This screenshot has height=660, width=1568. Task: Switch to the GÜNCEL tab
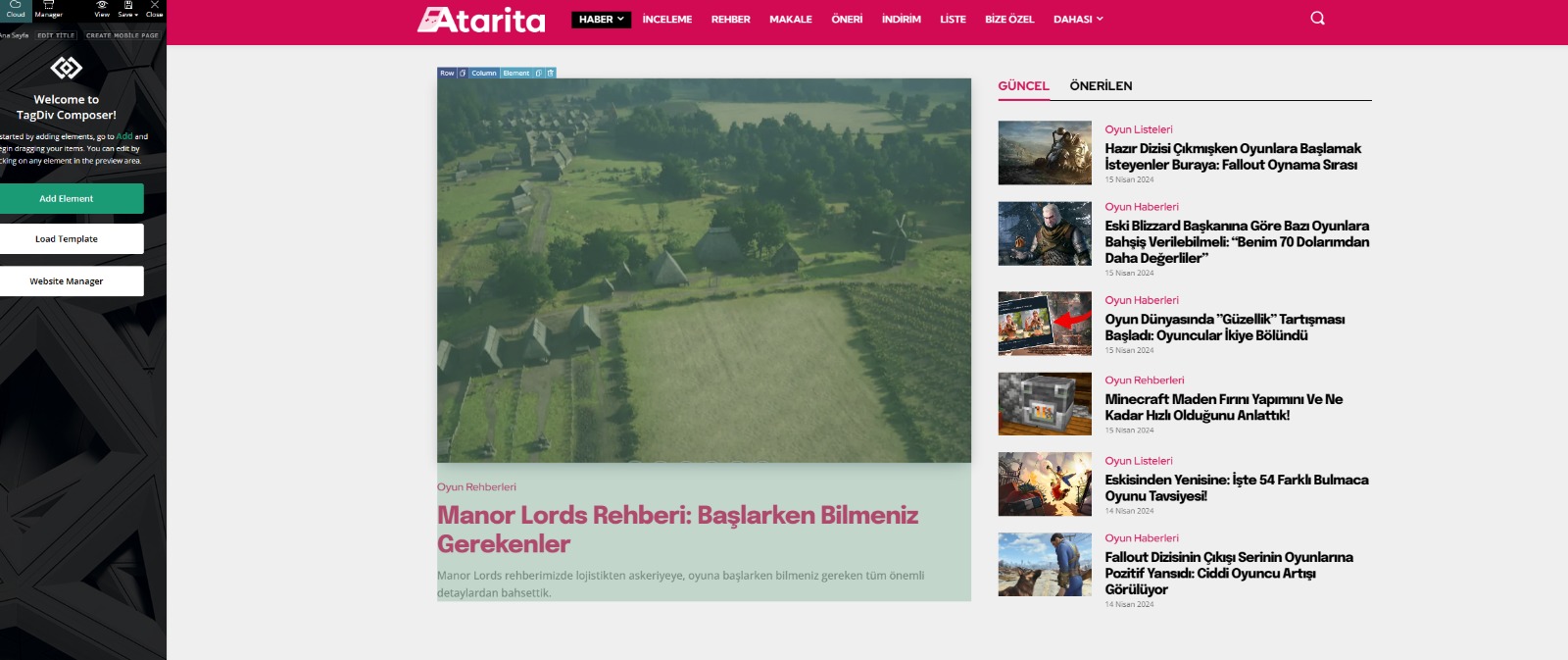pyautogui.click(x=1023, y=85)
